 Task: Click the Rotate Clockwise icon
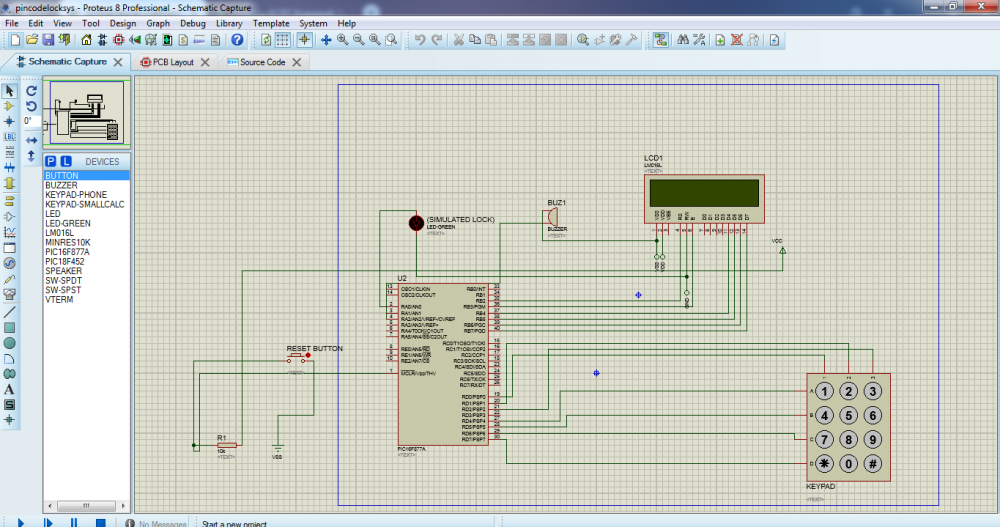31,90
